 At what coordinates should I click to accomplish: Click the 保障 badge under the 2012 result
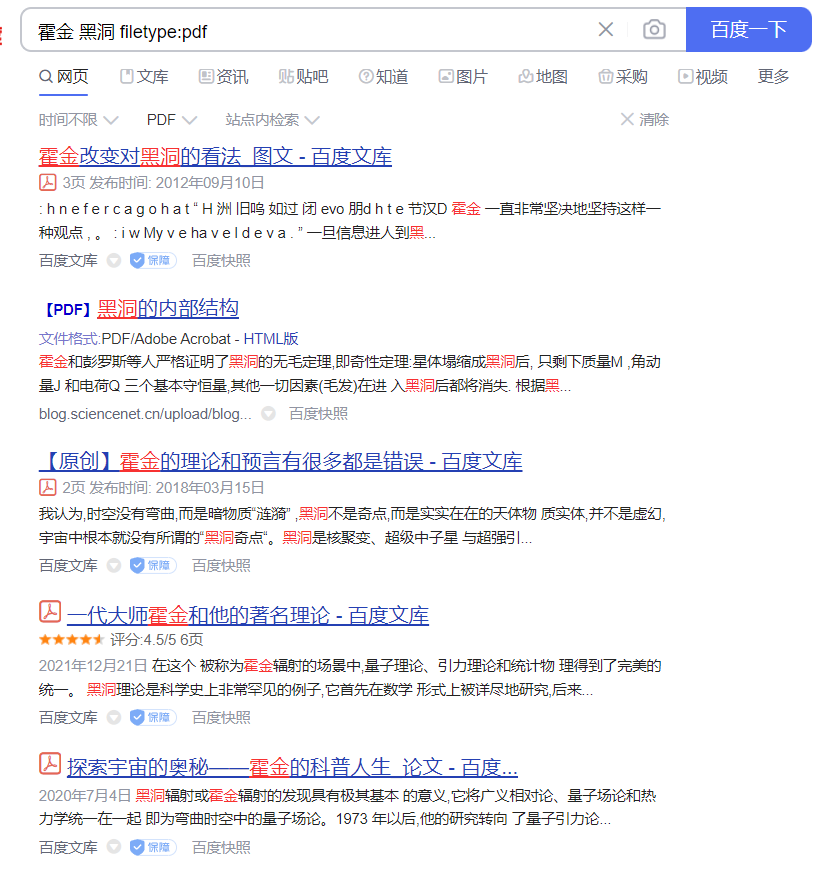pyautogui.click(x=153, y=260)
